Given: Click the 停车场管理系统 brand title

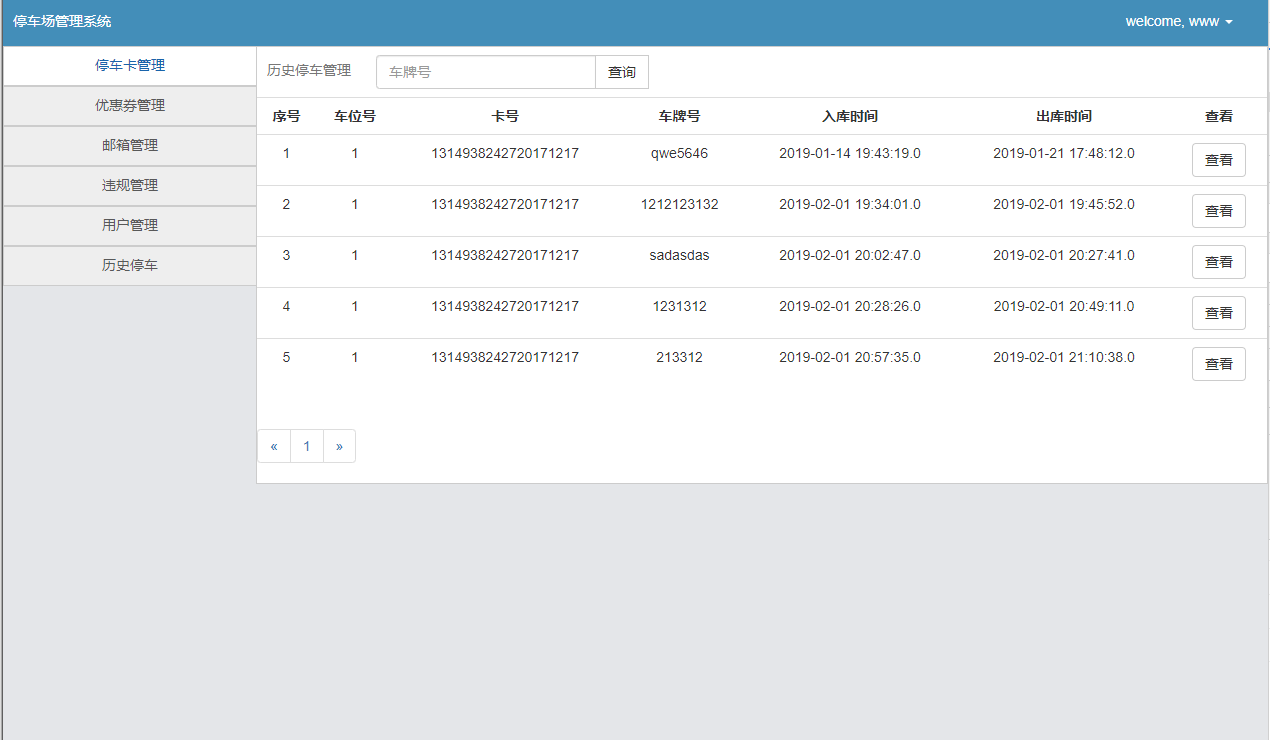Looking at the screenshot, I should coord(62,22).
